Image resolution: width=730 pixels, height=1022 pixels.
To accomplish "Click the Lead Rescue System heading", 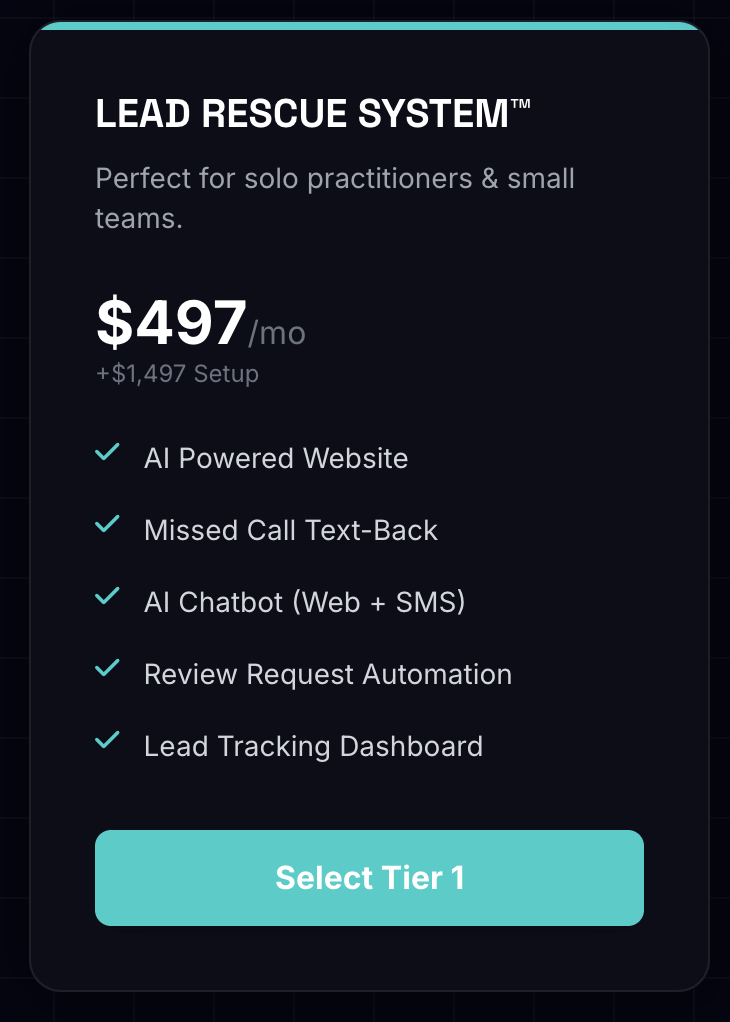I will [313, 113].
